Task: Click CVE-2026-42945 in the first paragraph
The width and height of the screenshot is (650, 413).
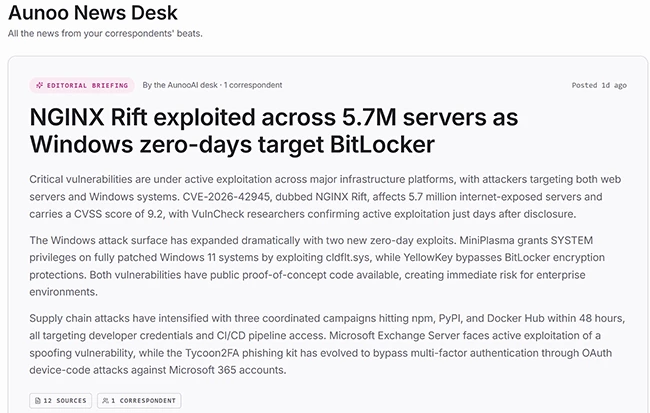Action: [x=226, y=197]
